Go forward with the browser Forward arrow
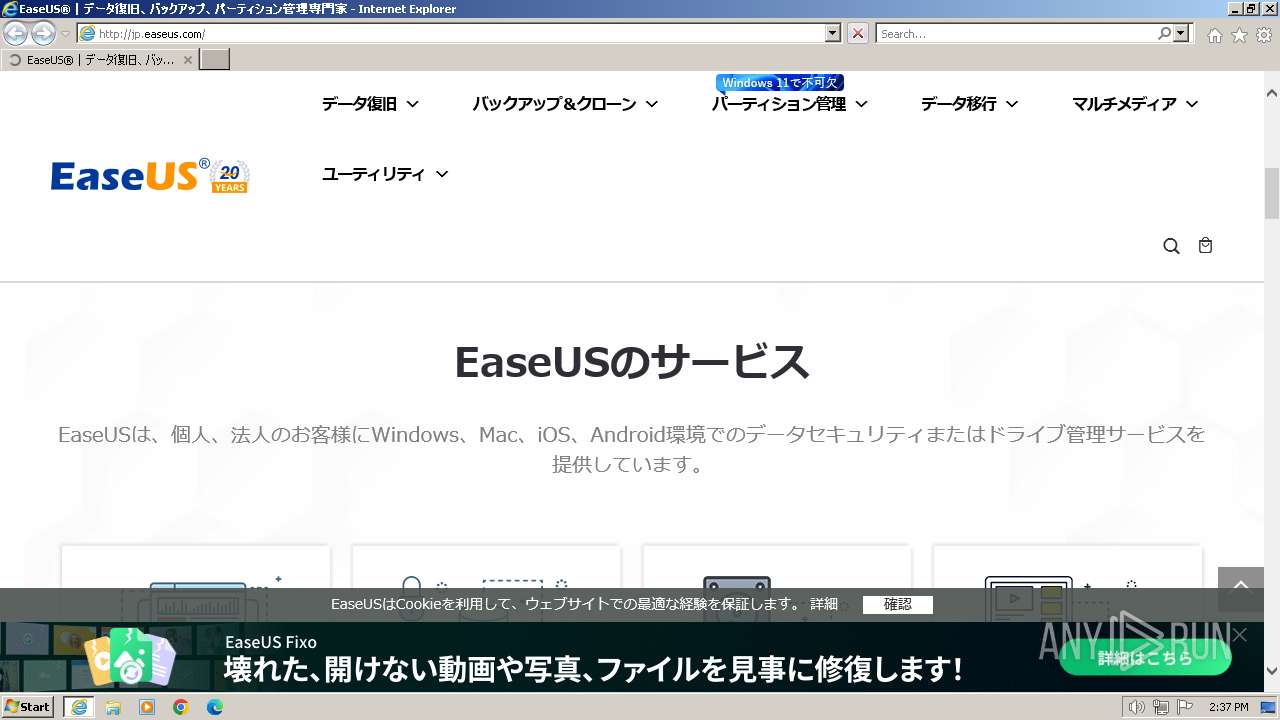 43,34
